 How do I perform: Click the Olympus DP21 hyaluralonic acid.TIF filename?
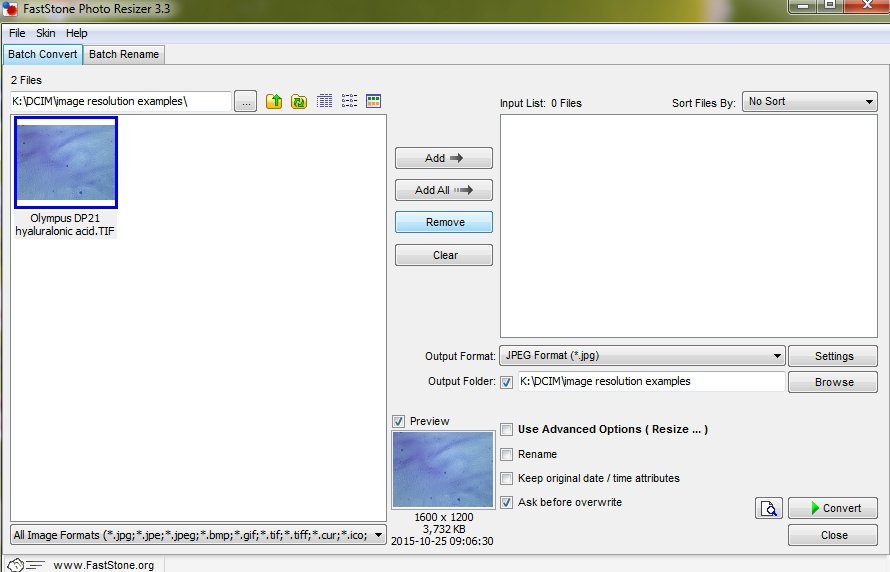point(65,225)
